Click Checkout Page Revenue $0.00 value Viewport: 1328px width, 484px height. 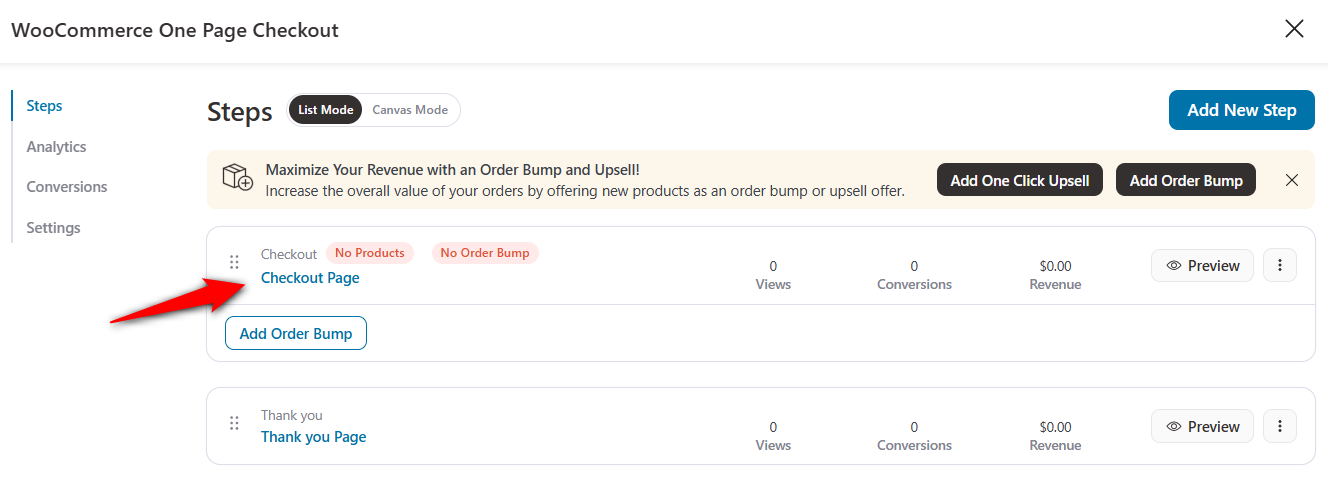tap(1055, 266)
